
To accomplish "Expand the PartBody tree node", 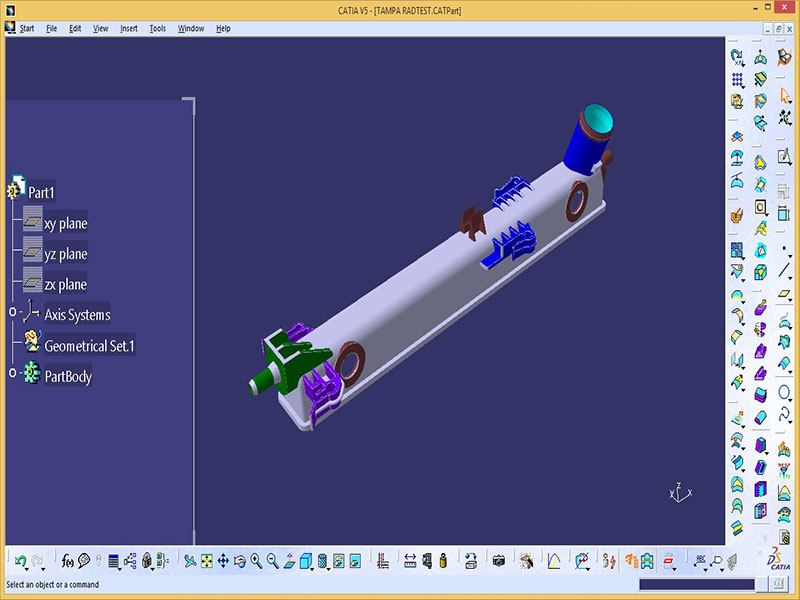I will (13, 374).
